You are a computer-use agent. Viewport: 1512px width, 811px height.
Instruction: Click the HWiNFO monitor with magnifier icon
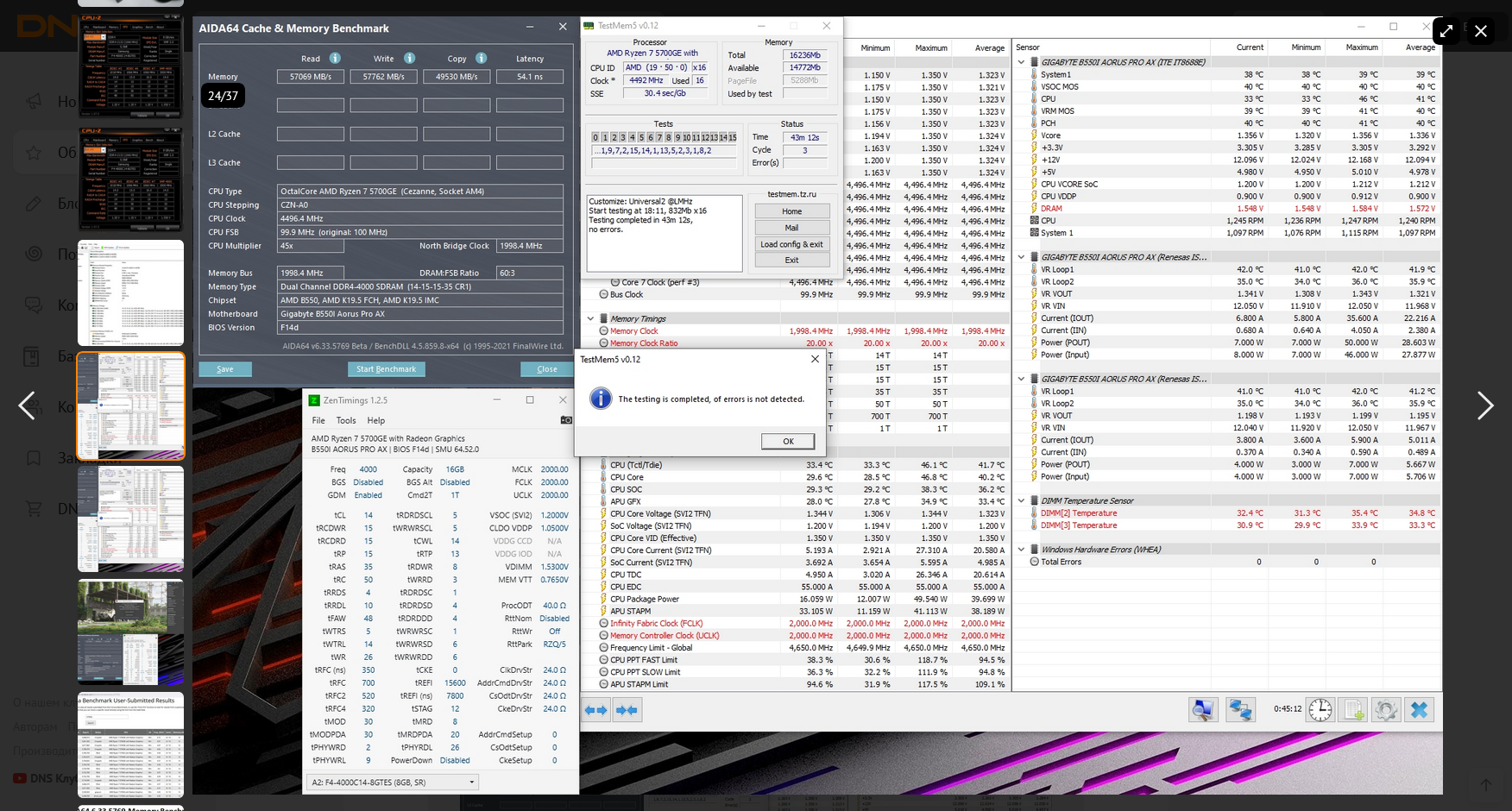pos(1203,710)
